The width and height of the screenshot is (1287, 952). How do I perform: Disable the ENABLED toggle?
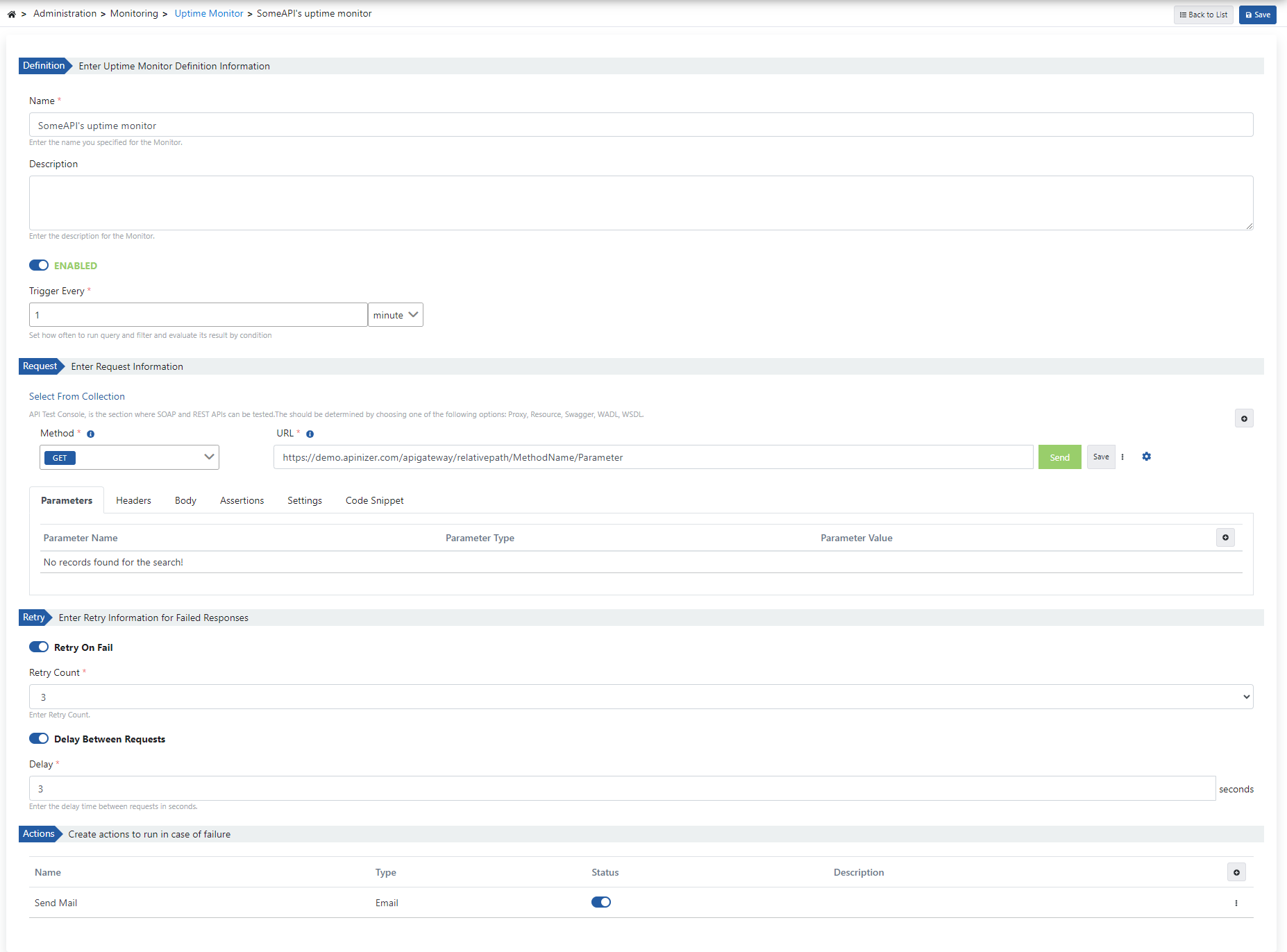(x=40, y=265)
